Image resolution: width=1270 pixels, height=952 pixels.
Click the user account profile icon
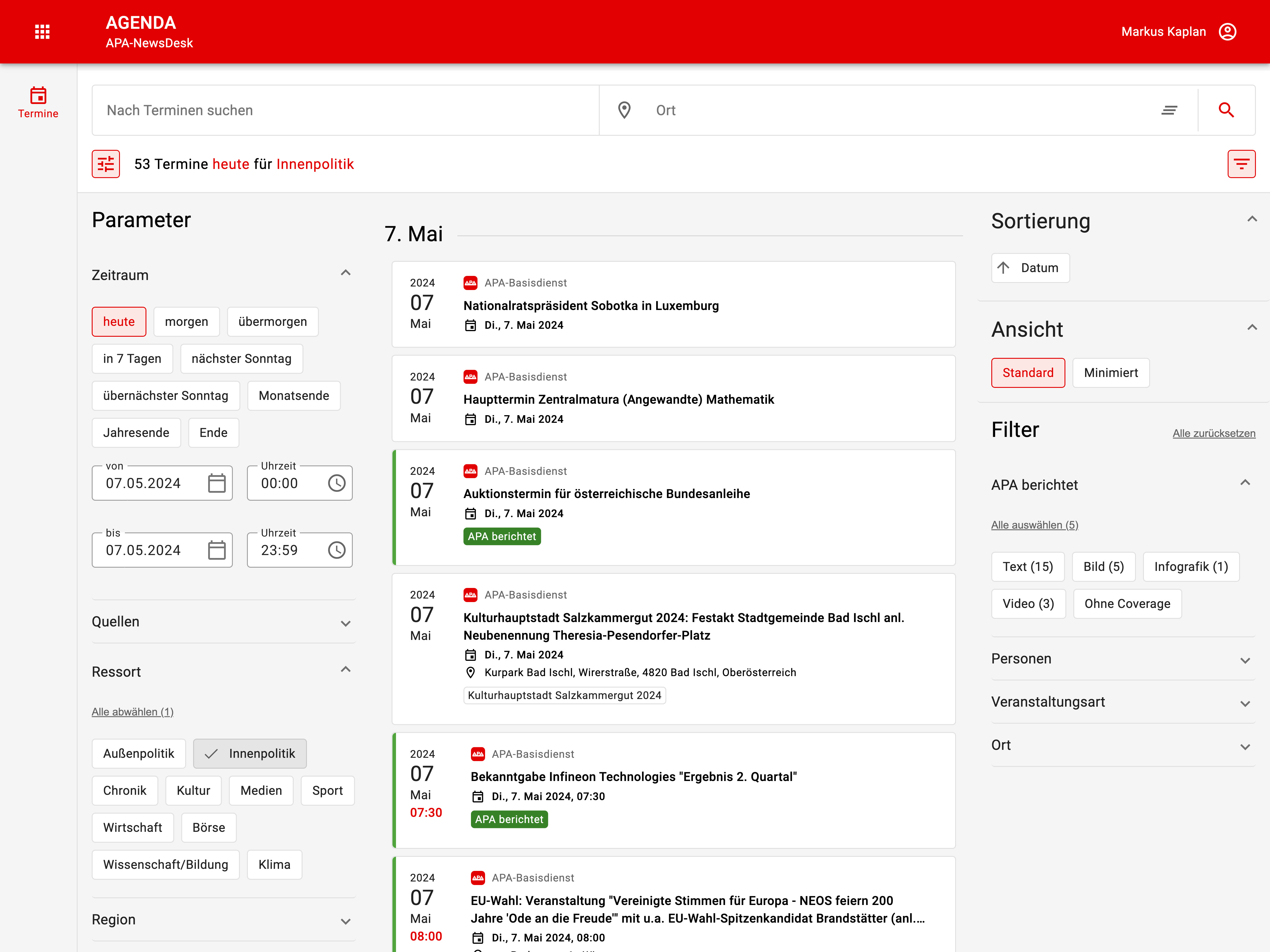1227,31
